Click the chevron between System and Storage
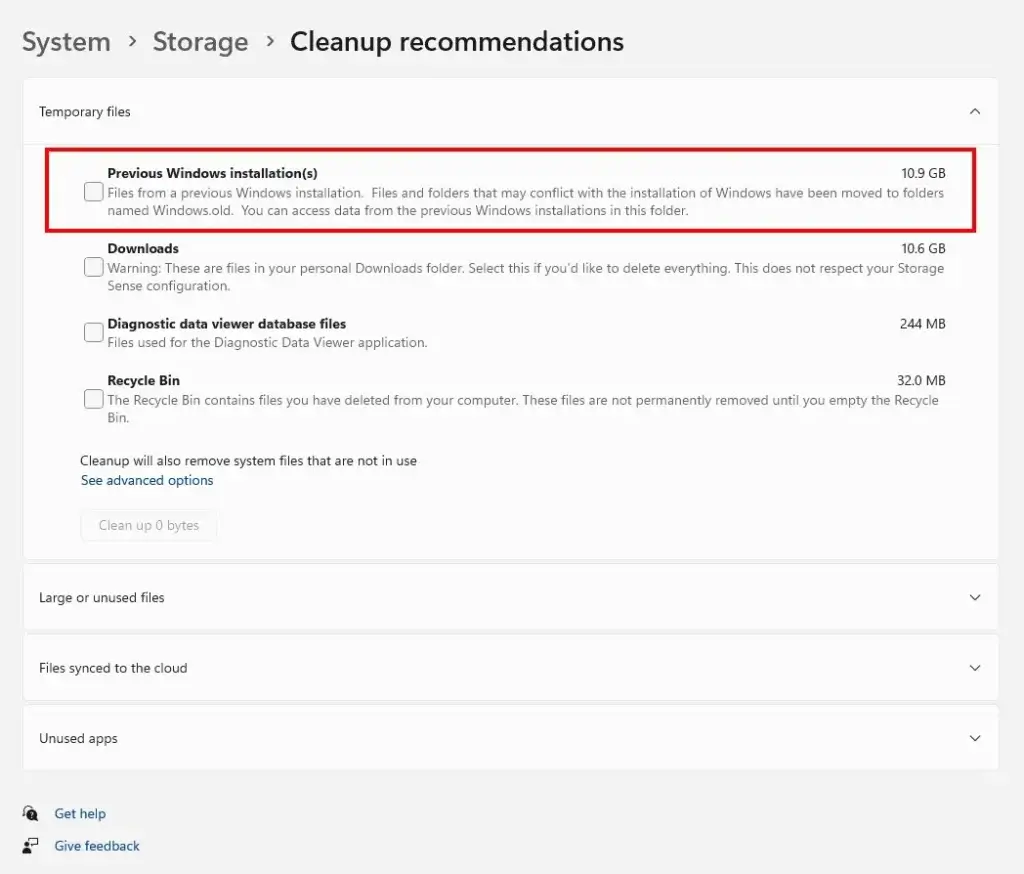Screen dimensions: 1024x874 pyautogui.click(x=133, y=41)
